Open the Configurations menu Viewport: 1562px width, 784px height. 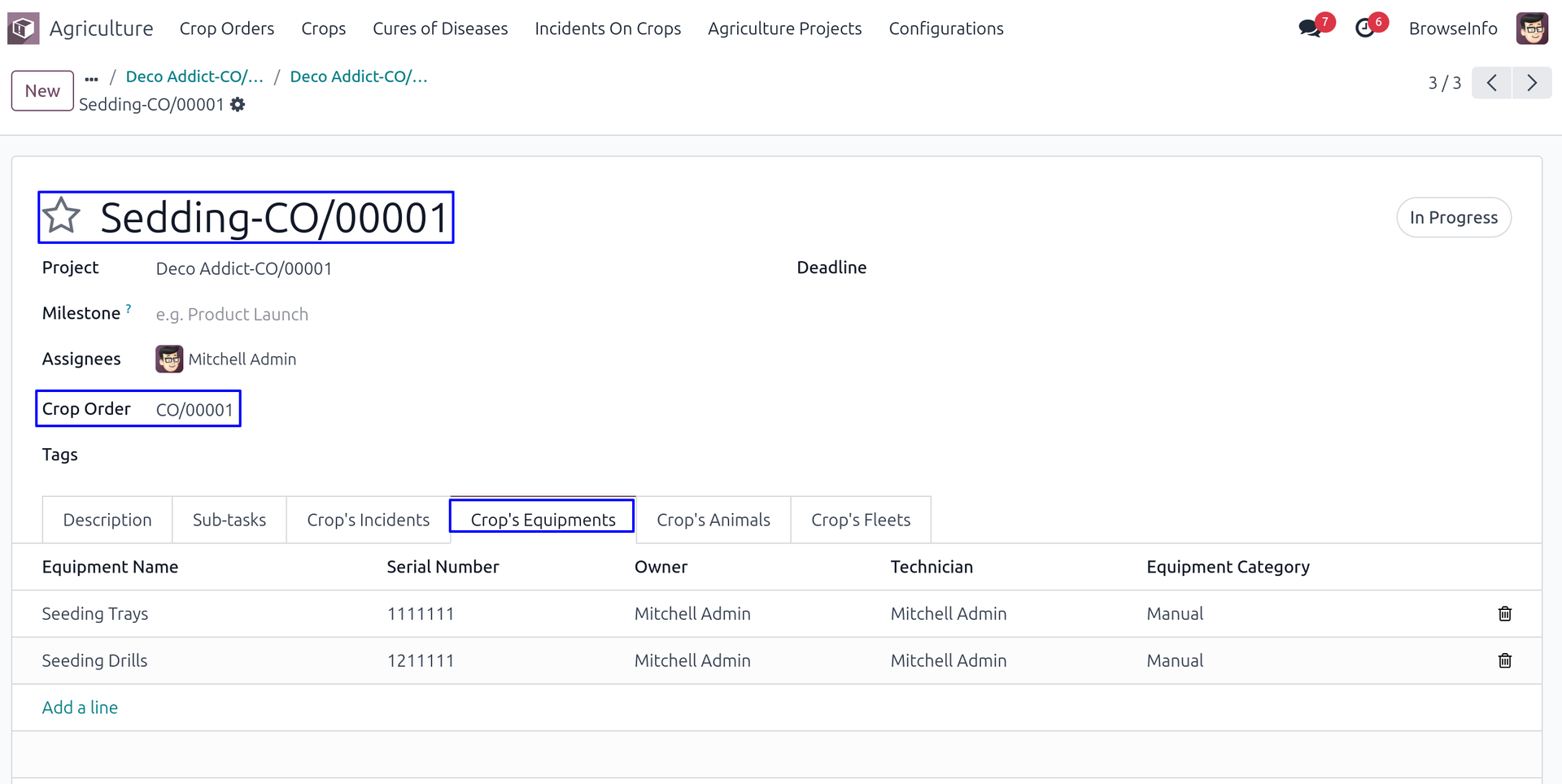tap(945, 28)
